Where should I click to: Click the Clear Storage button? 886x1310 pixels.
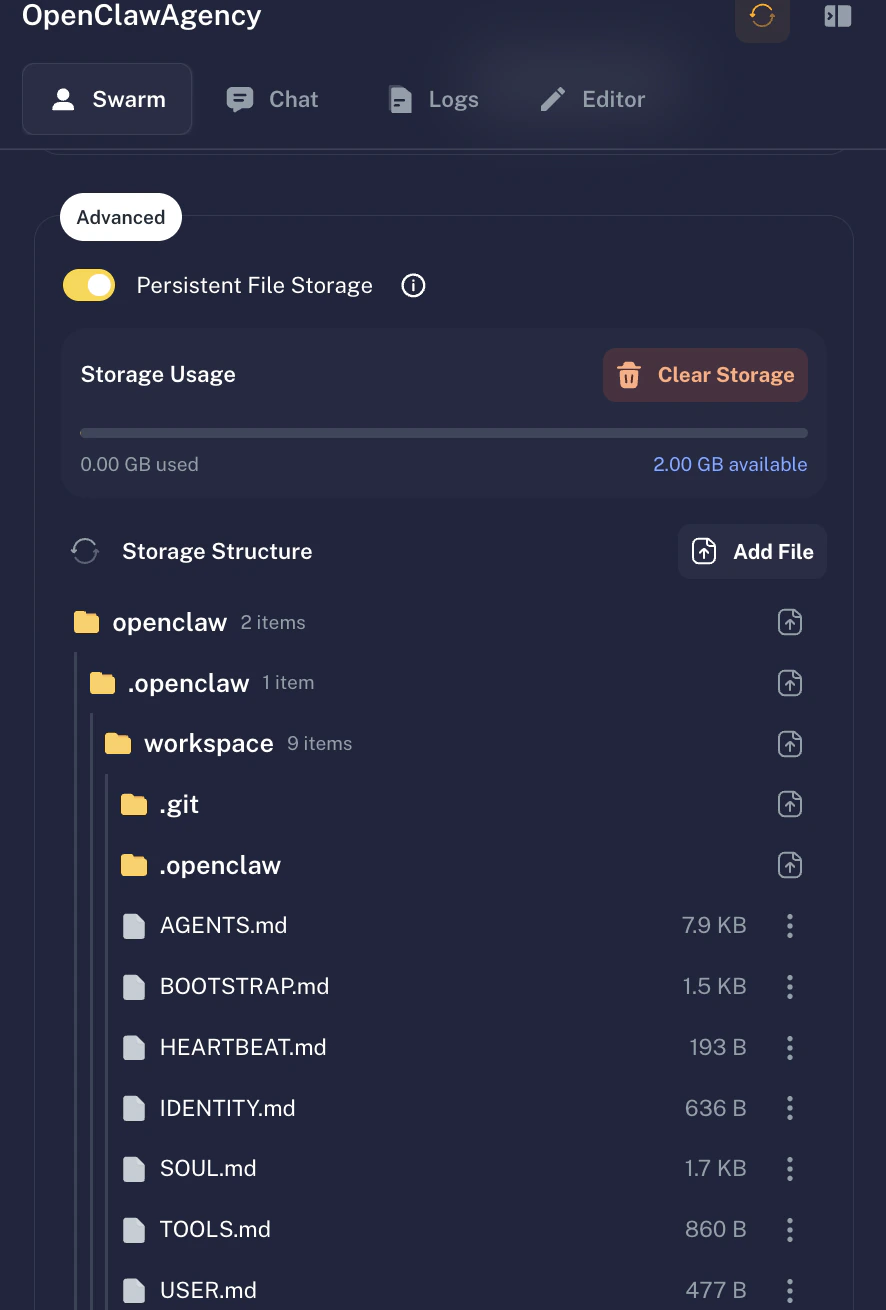tap(704, 375)
